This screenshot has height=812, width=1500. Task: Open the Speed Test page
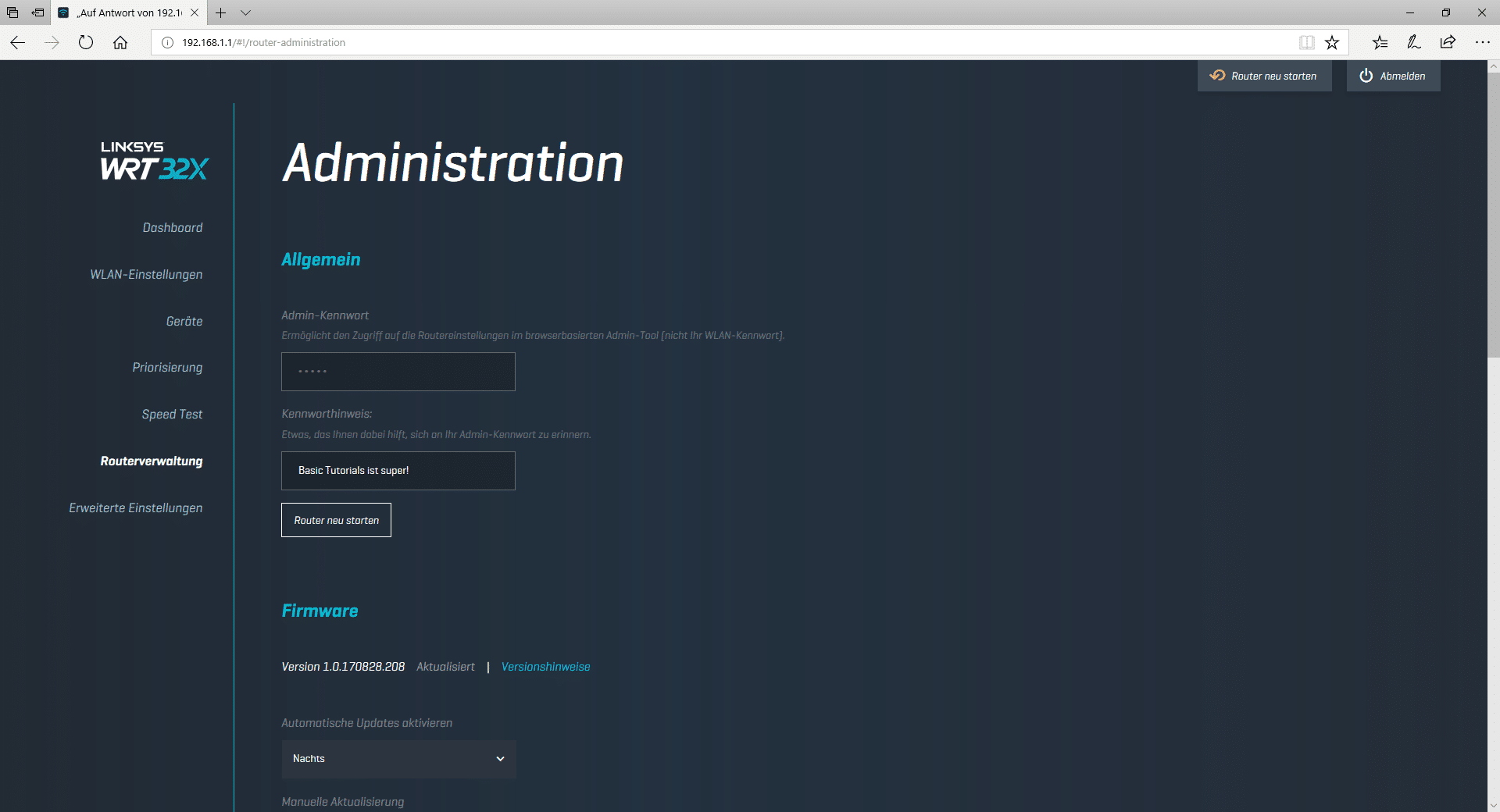click(x=172, y=415)
